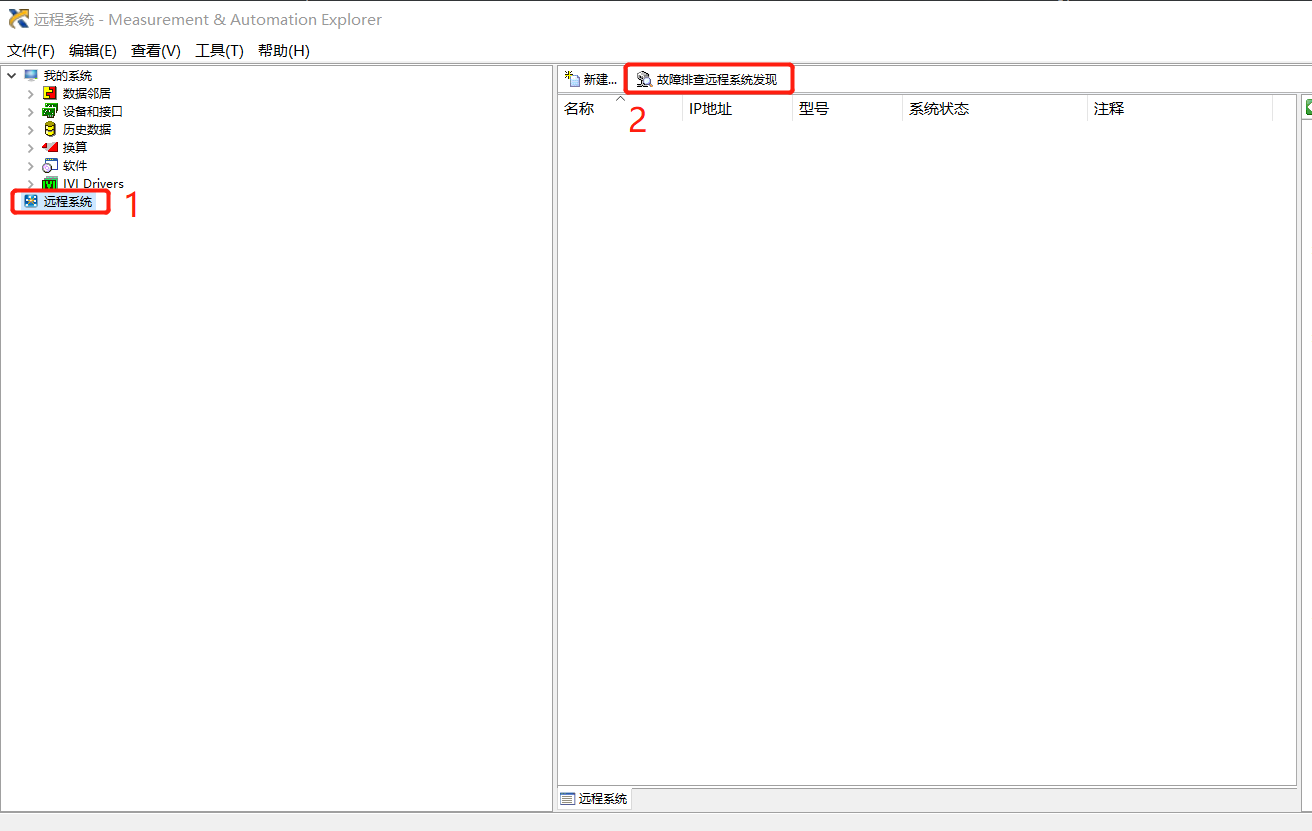Switch to the 远程系统 bottom tab
The width and height of the screenshot is (1312, 831).
(594, 799)
